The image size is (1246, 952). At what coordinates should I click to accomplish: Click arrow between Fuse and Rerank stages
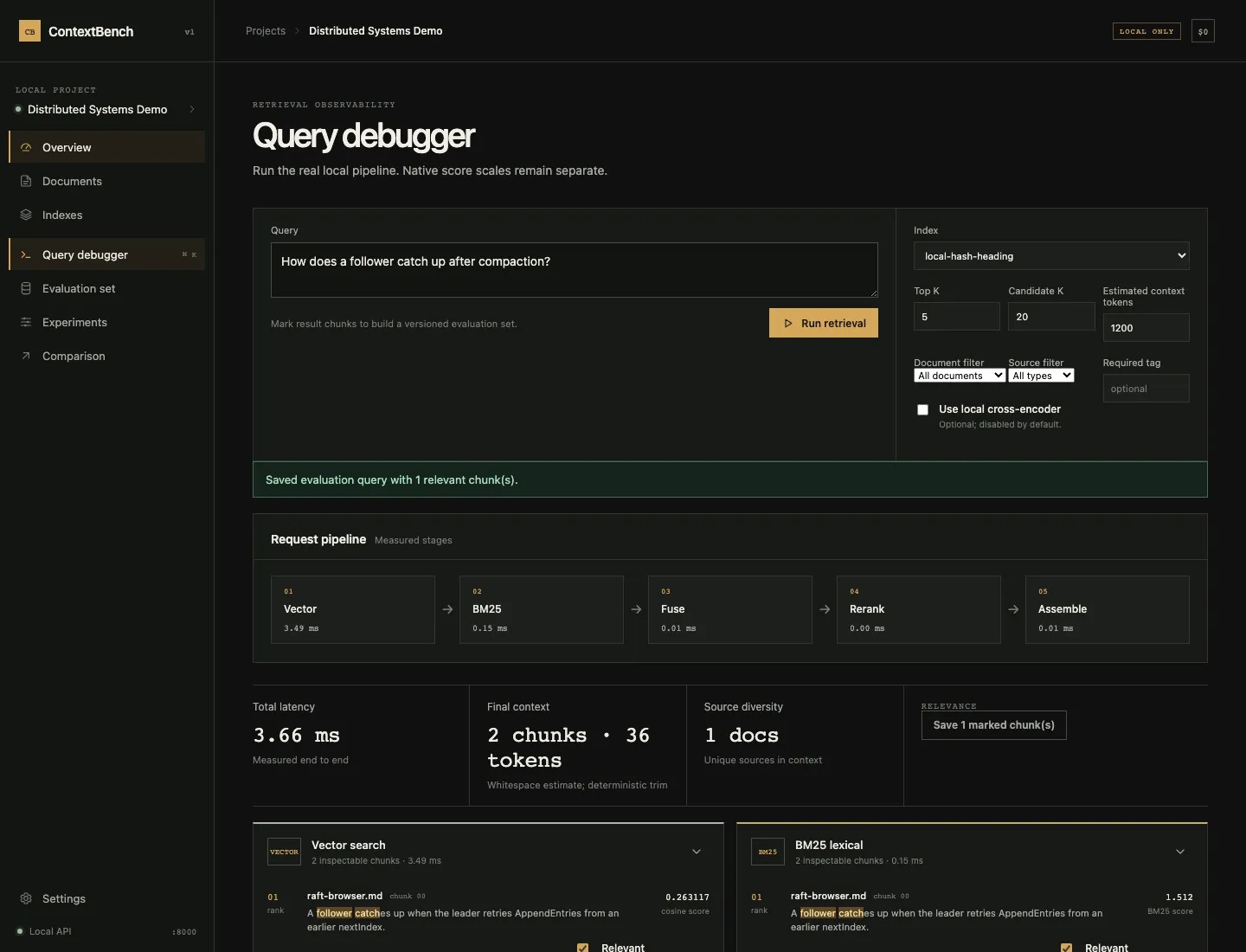[825, 609]
